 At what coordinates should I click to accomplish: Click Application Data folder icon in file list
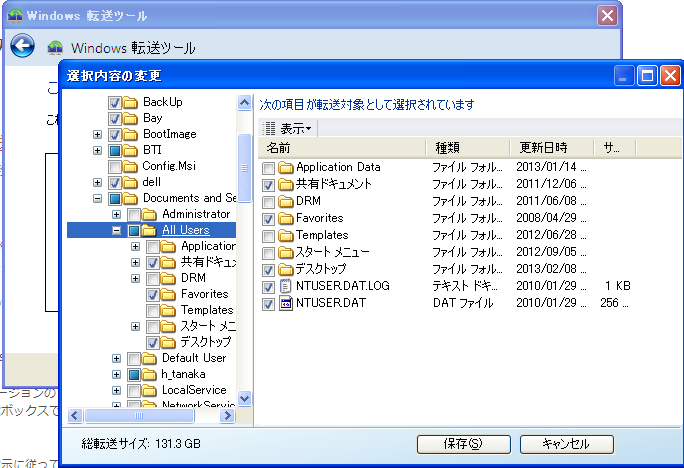(286, 167)
